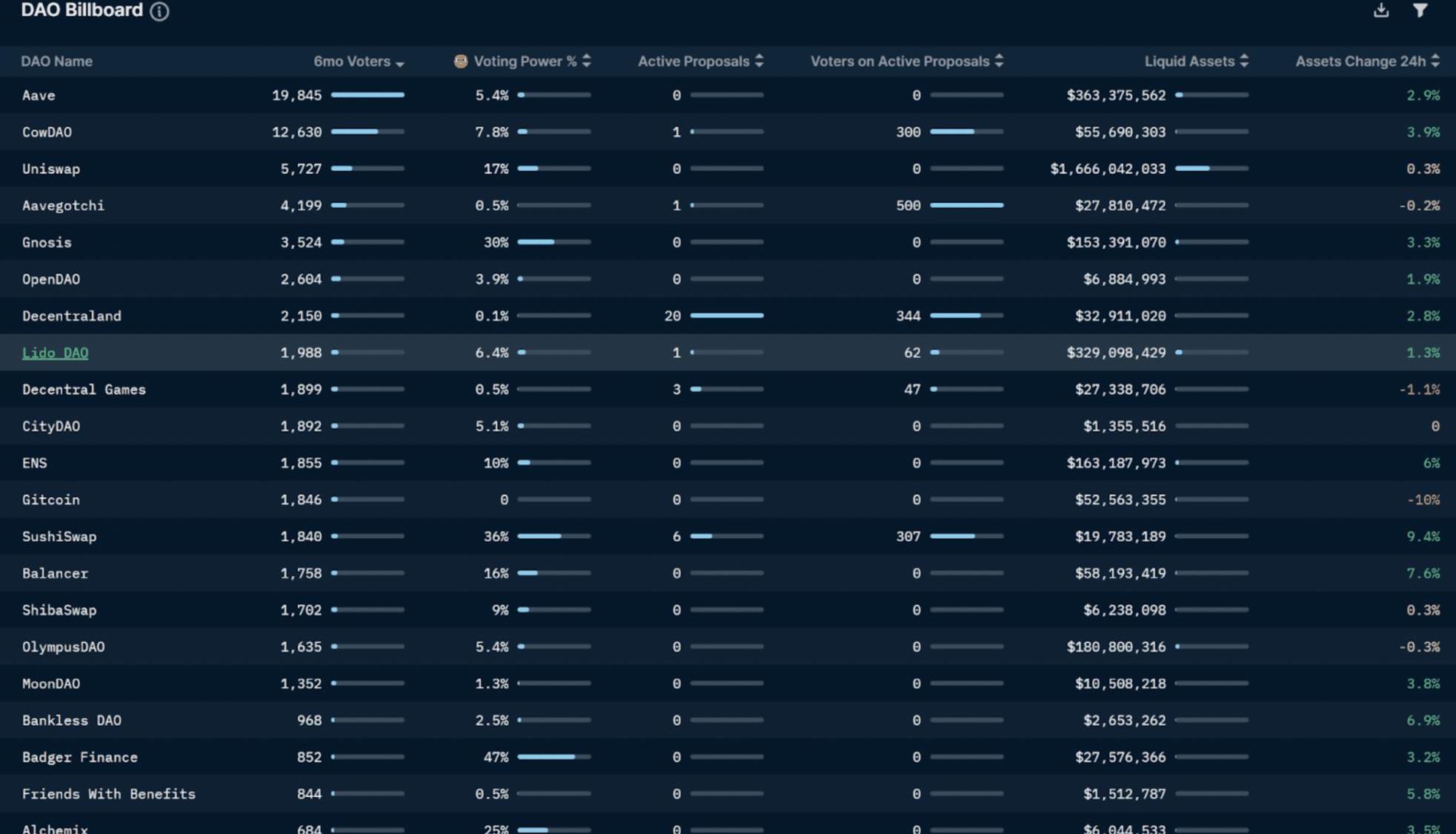Click Lido DAO assets $329,098,429
This screenshot has width=1456, height=834.
[x=1116, y=353]
